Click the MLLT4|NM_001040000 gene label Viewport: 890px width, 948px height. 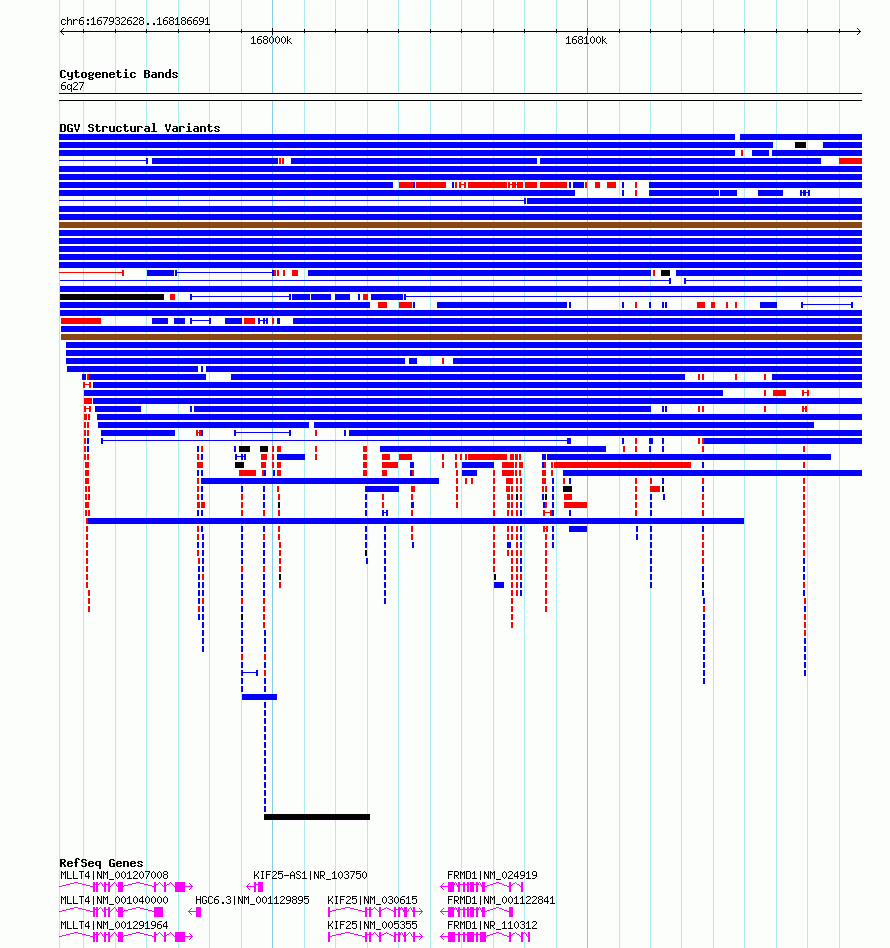click(x=114, y=900)
